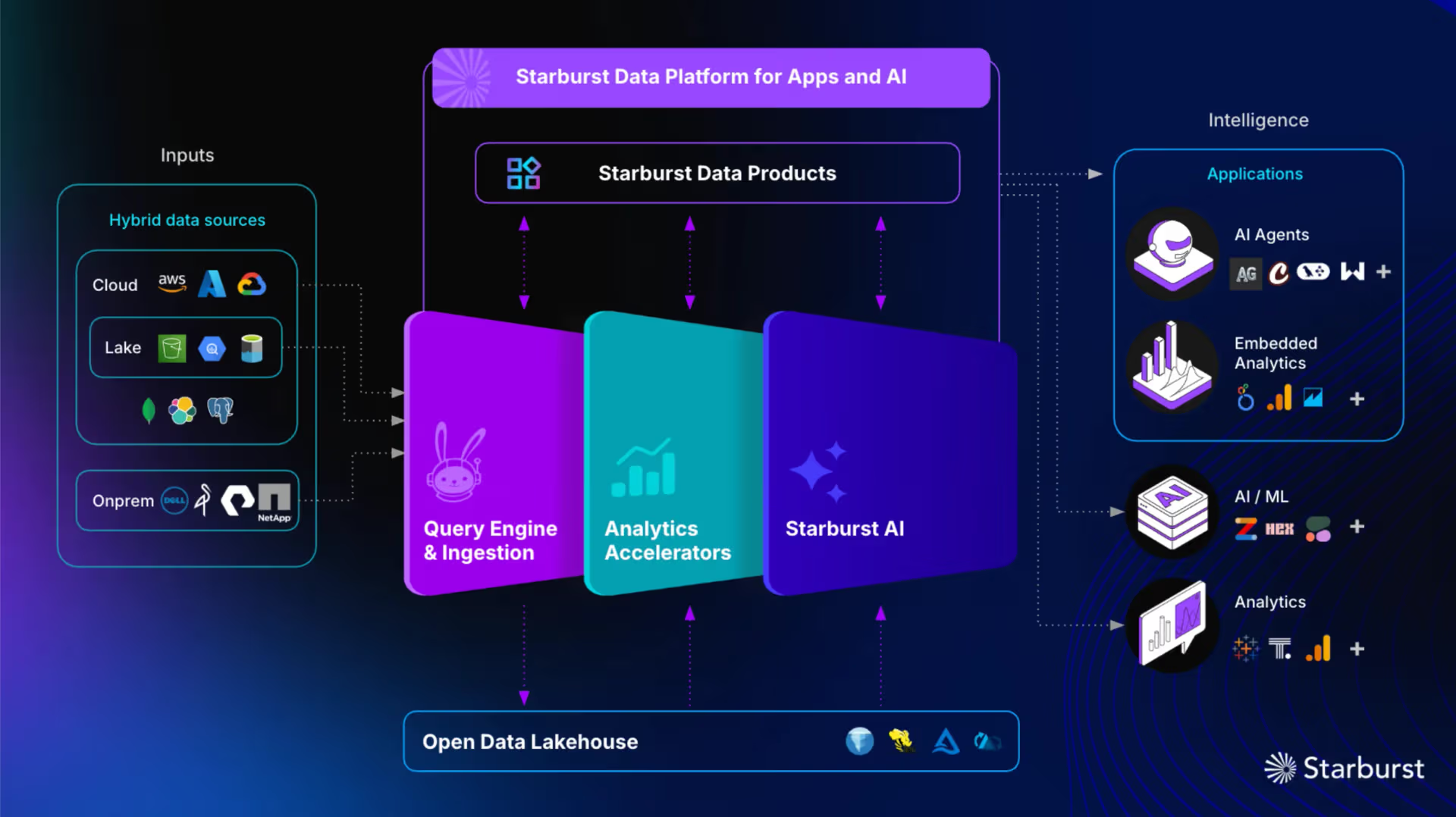
Task: Select the MongoDB leaf icon
Action: point(149,411)
